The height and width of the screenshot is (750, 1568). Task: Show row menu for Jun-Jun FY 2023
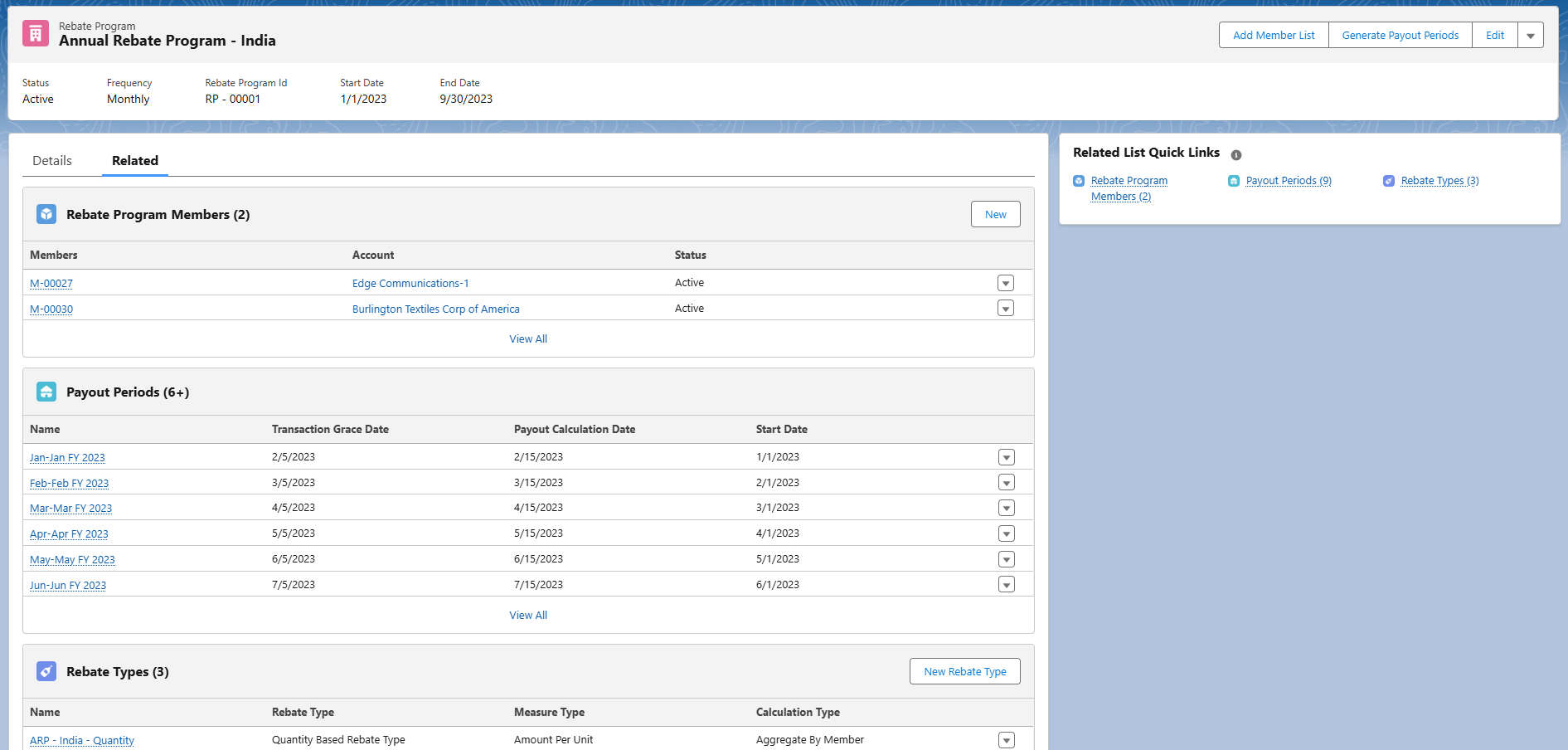[1007, 585]
